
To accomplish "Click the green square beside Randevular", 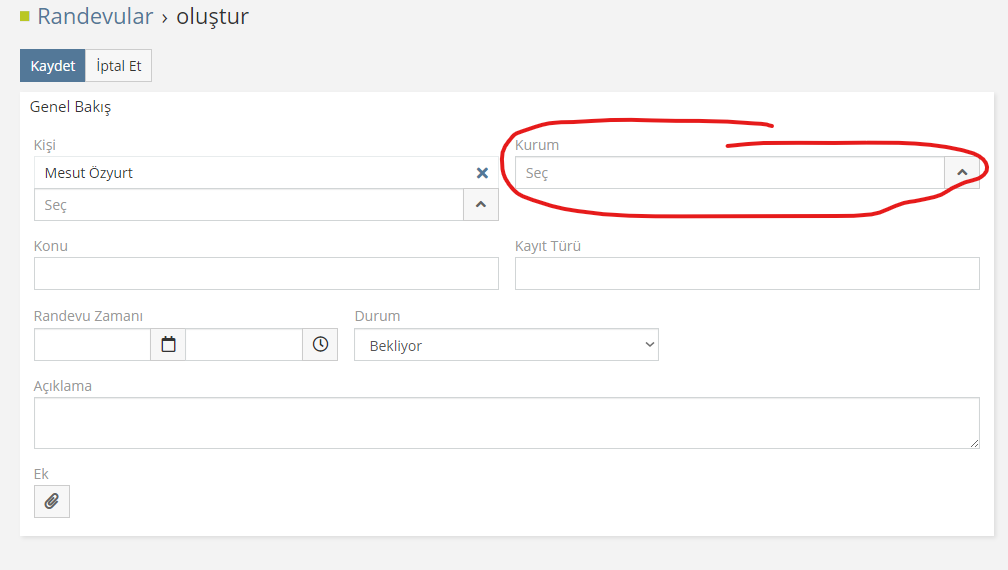I will 25,16.
